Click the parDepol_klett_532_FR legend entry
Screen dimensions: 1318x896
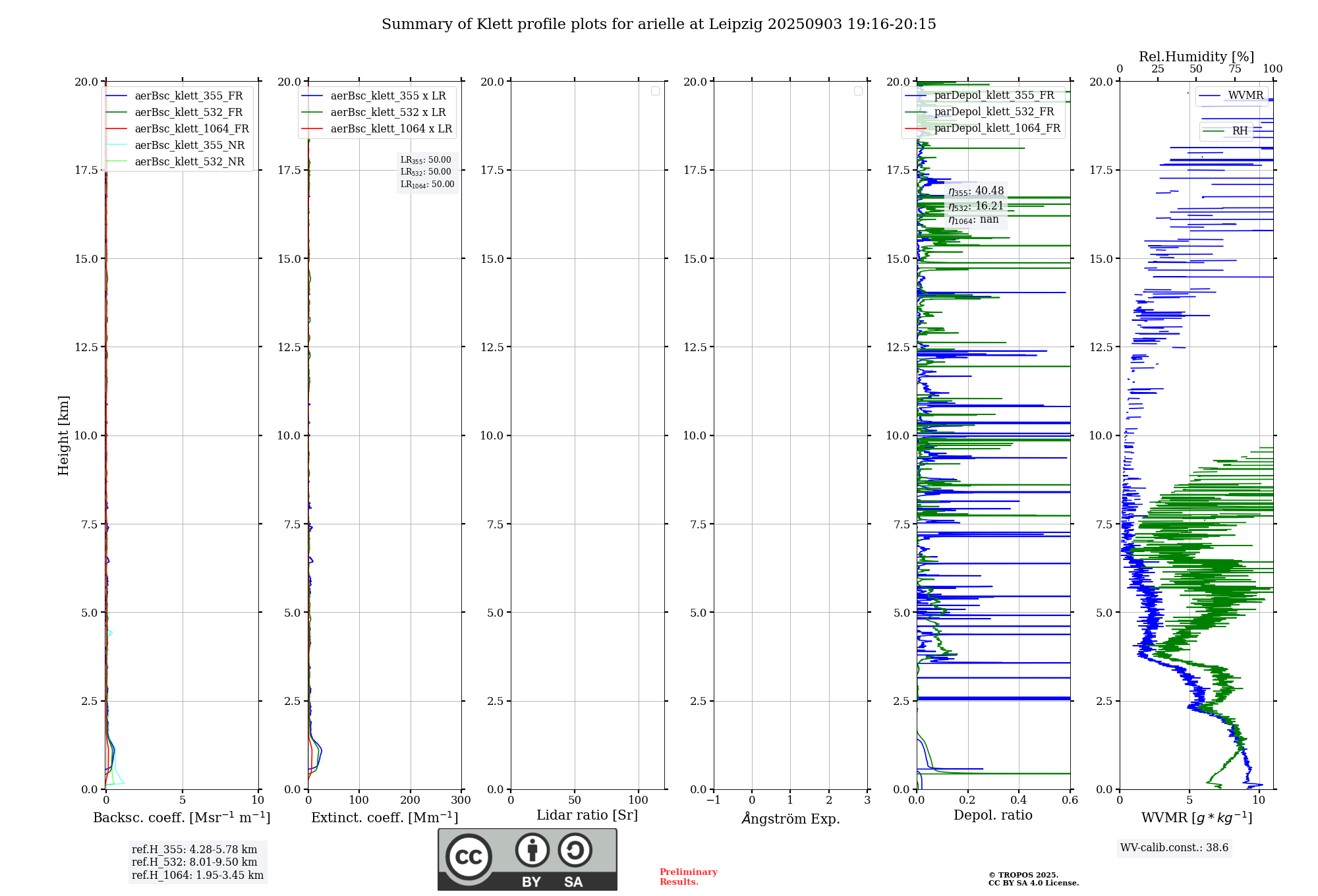[x=994, y=112]
